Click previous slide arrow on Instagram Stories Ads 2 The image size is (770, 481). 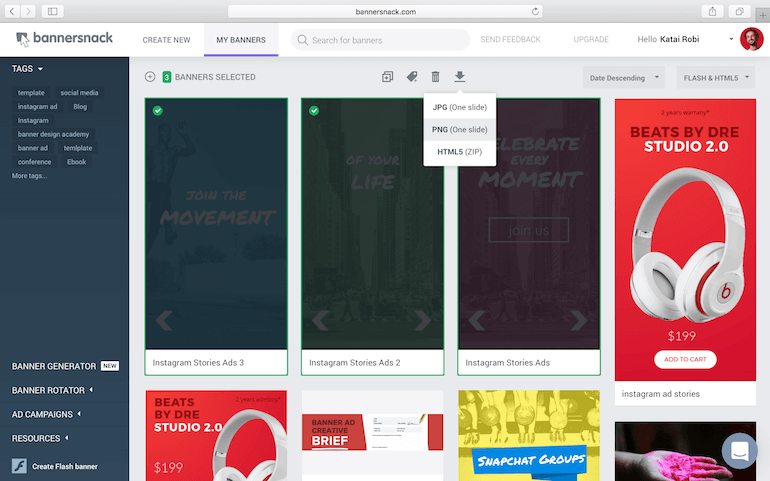[321, 320]
